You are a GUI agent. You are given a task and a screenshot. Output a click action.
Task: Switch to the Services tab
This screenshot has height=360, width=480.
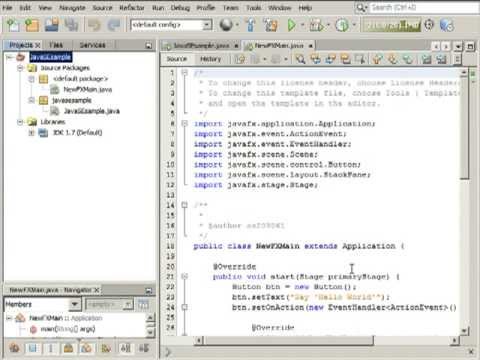(92, 45)
